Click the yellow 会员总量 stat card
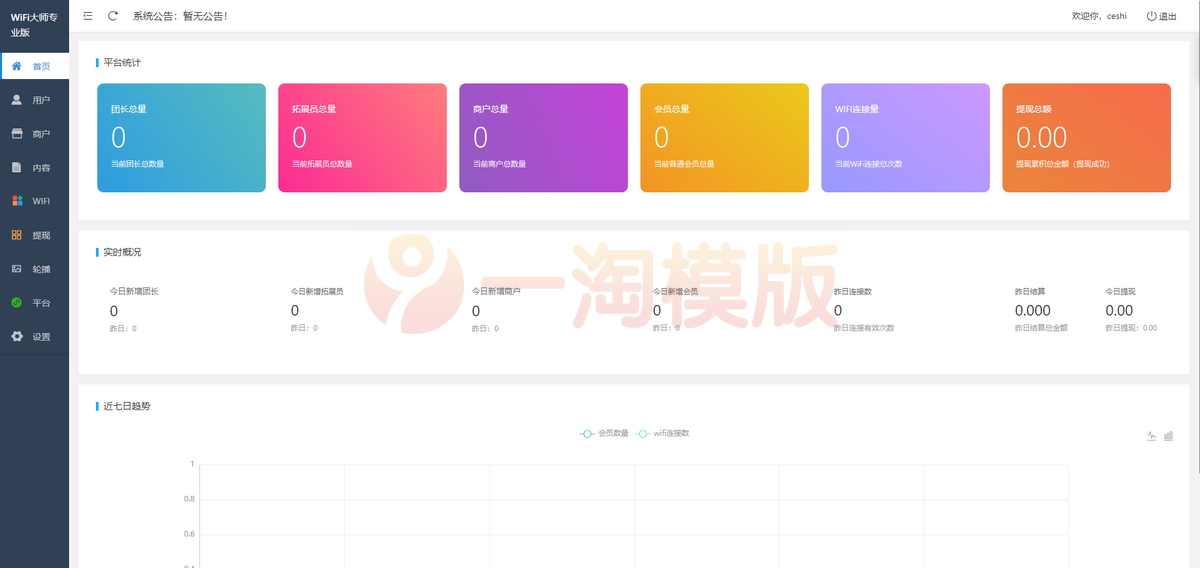This screenshot has width=1200, height=568. pos(724,137)
